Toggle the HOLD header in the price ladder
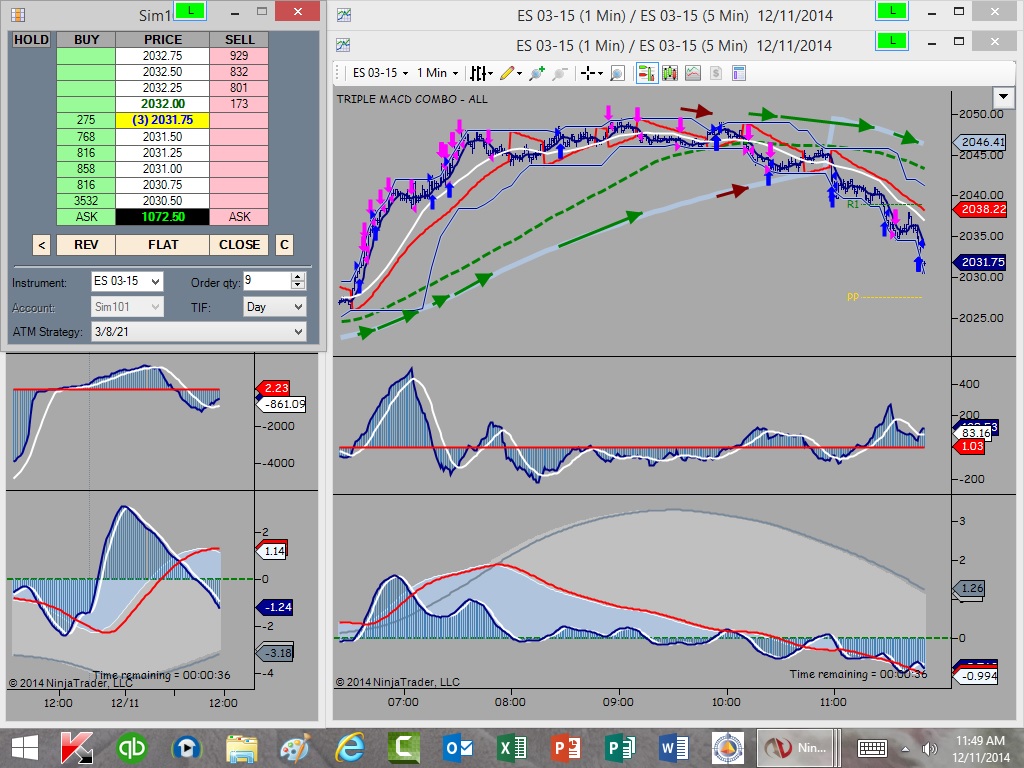The image size is (1024, 768). click(31, 40)
